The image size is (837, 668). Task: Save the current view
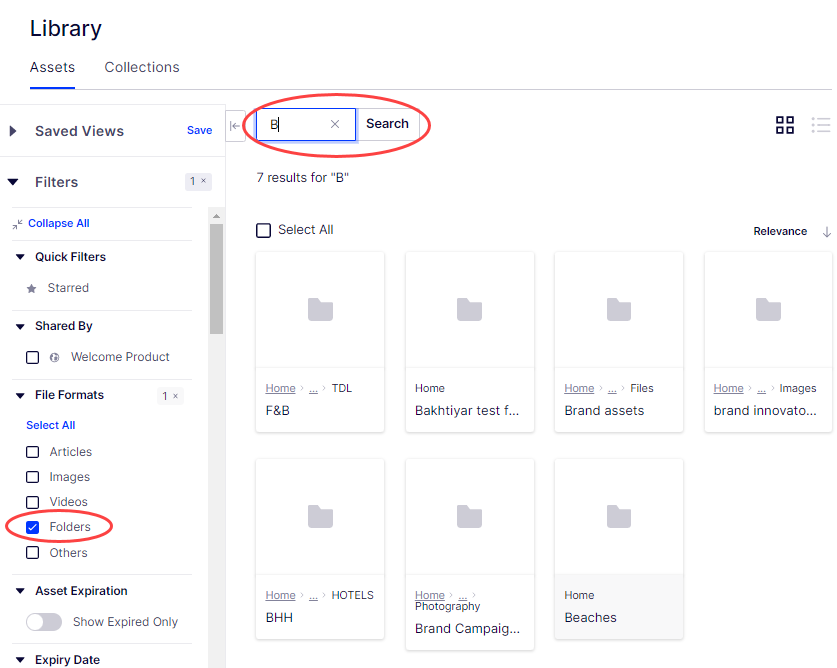click(199, 130)
